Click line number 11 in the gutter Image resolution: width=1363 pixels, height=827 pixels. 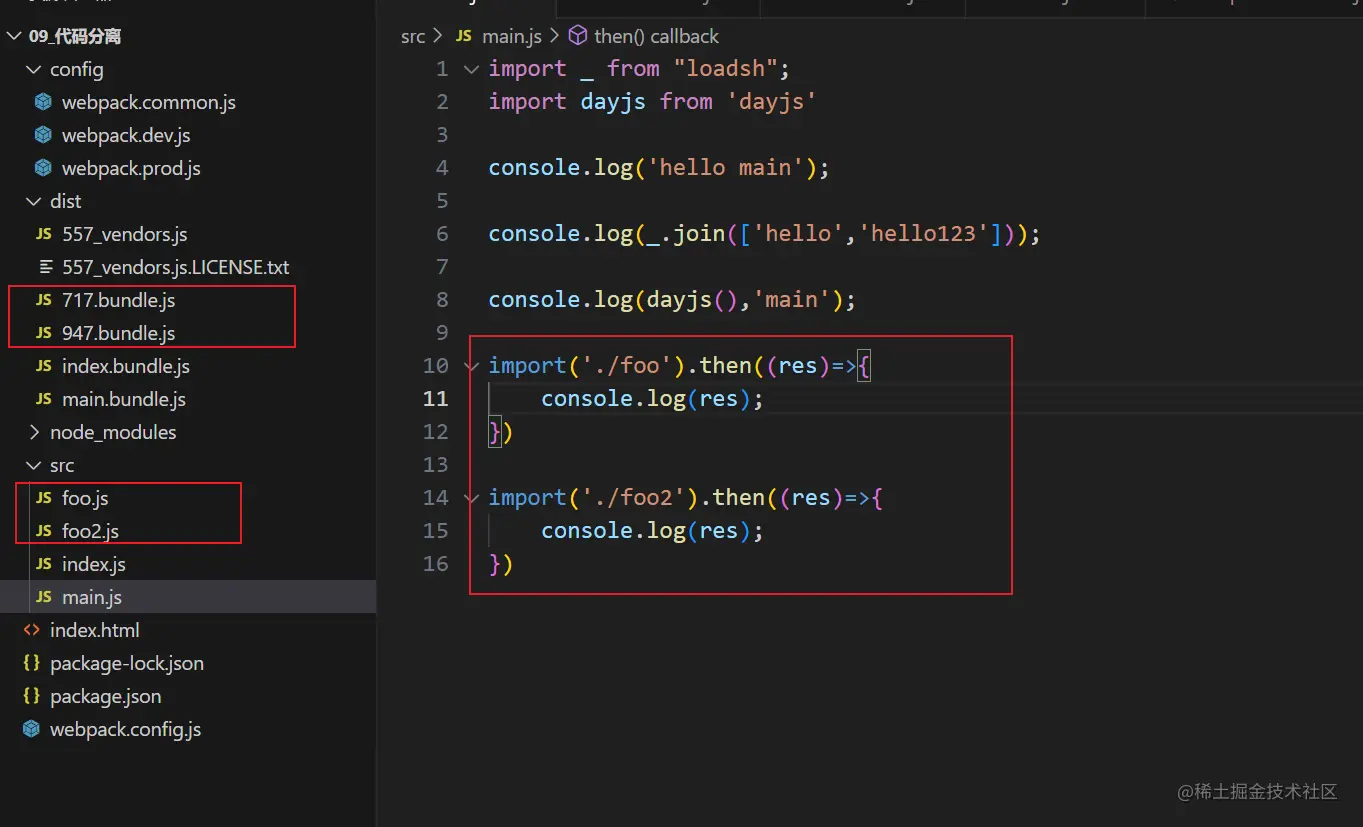coord(436,399)
